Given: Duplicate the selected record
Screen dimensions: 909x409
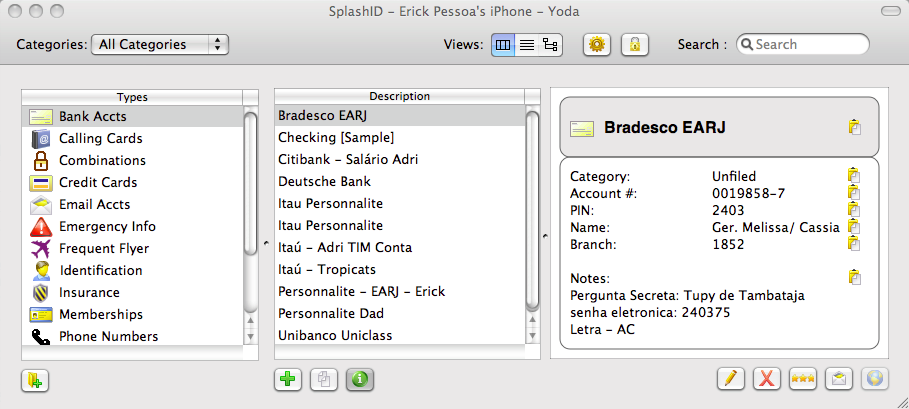Looking at the screenshot, I should [324, 379].
